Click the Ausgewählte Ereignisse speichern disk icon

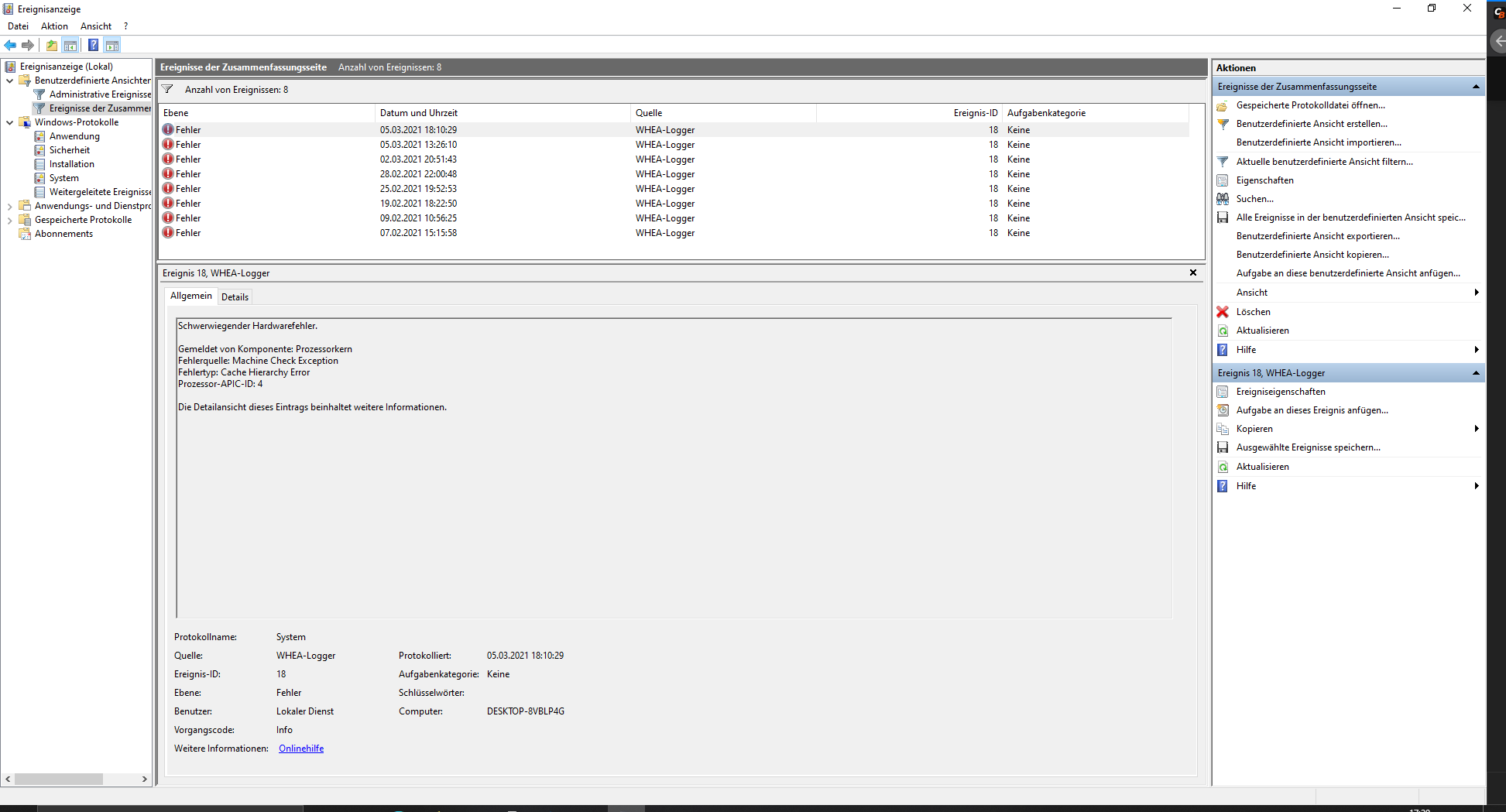1223,447
